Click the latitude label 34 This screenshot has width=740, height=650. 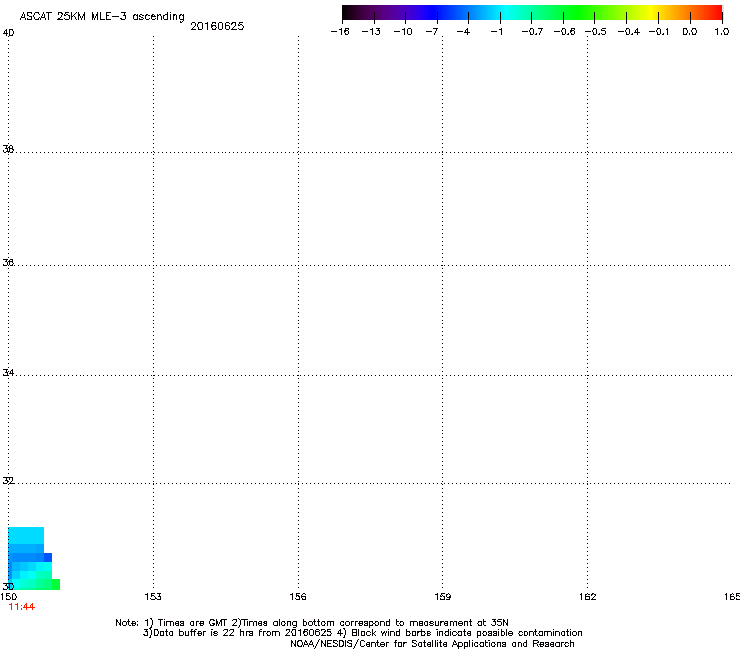(8, 373)
